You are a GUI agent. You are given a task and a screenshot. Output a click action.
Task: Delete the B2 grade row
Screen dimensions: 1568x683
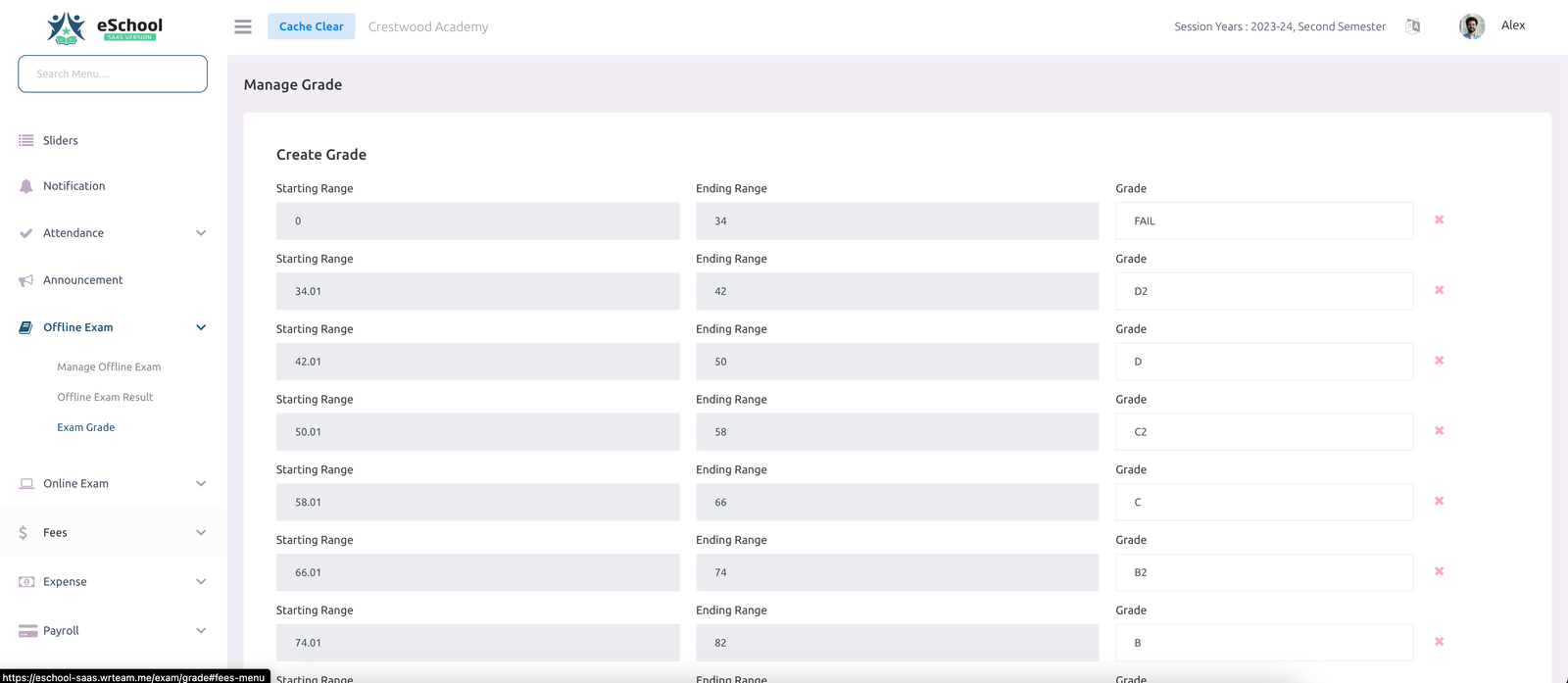click(x=1439, y=571)
